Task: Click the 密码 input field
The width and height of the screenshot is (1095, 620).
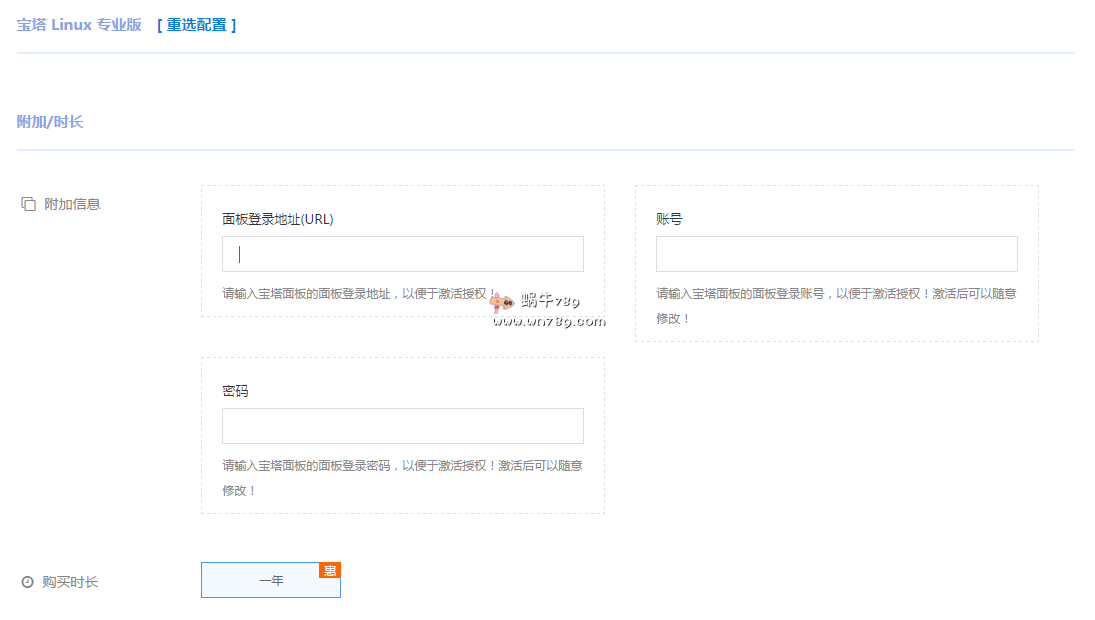Action: 402,425
